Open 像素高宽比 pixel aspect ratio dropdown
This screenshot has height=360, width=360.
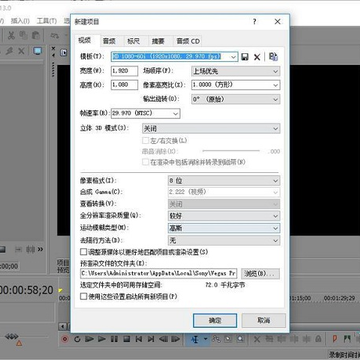236,85
